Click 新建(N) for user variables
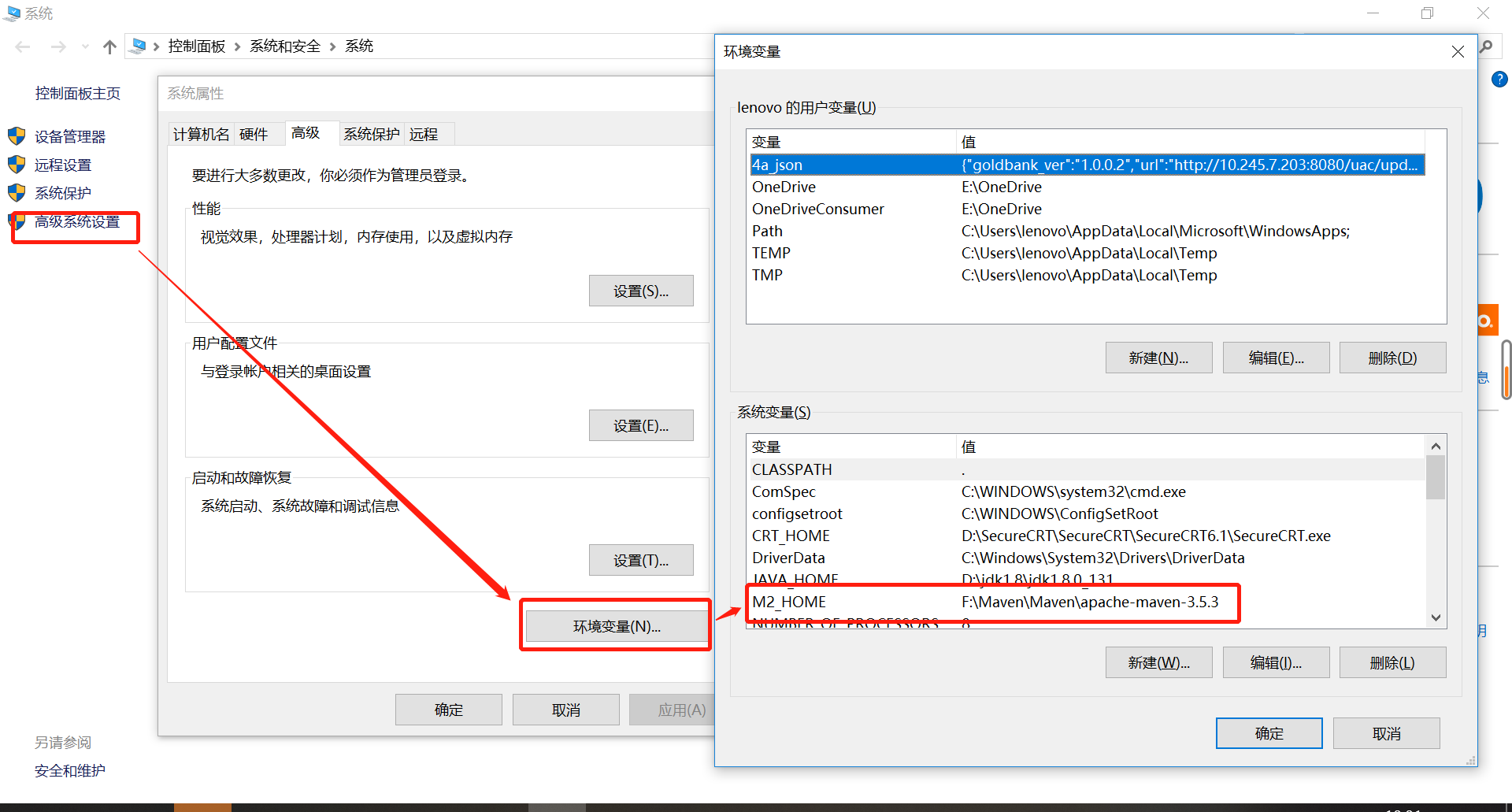Screen dimensions: 1512x812 (1158, 358)
